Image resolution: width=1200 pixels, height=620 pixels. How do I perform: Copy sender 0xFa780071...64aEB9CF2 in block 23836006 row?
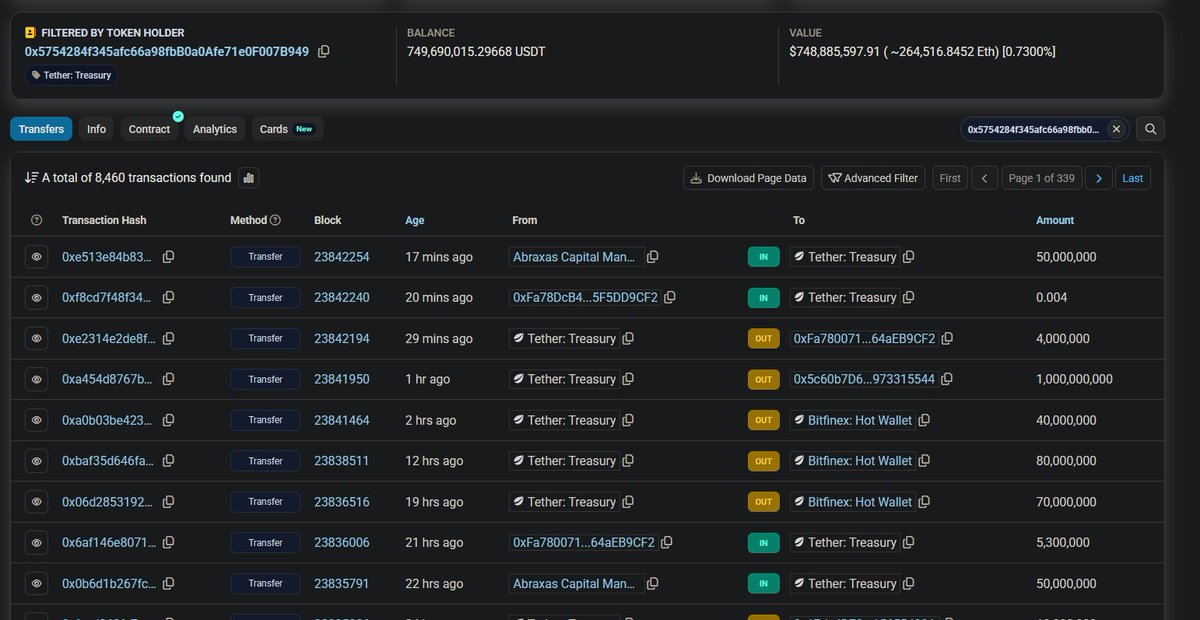[x=666, y=543]
